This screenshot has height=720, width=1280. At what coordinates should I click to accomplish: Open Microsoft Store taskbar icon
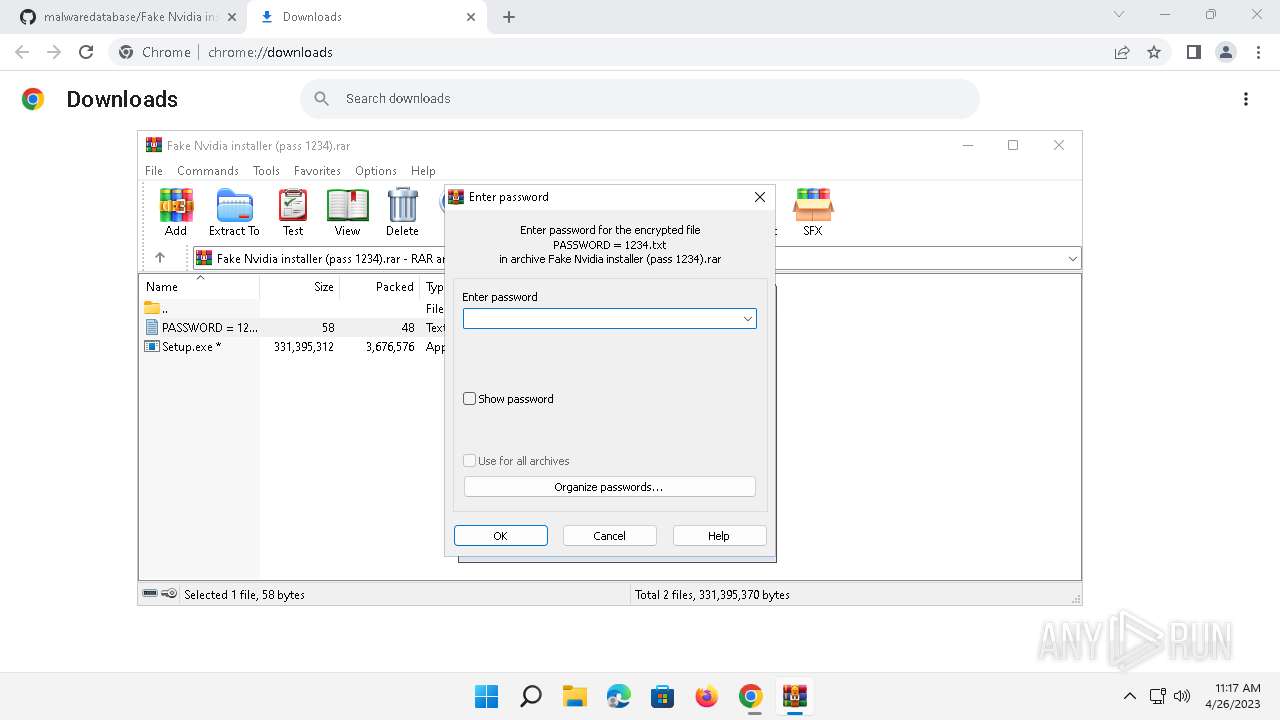click(663, 696)
